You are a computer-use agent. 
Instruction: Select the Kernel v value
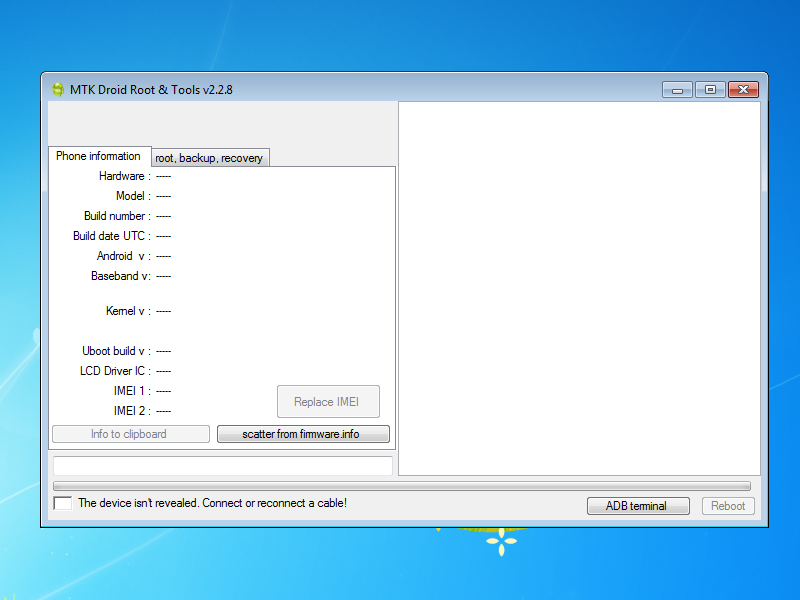[164, 311]
